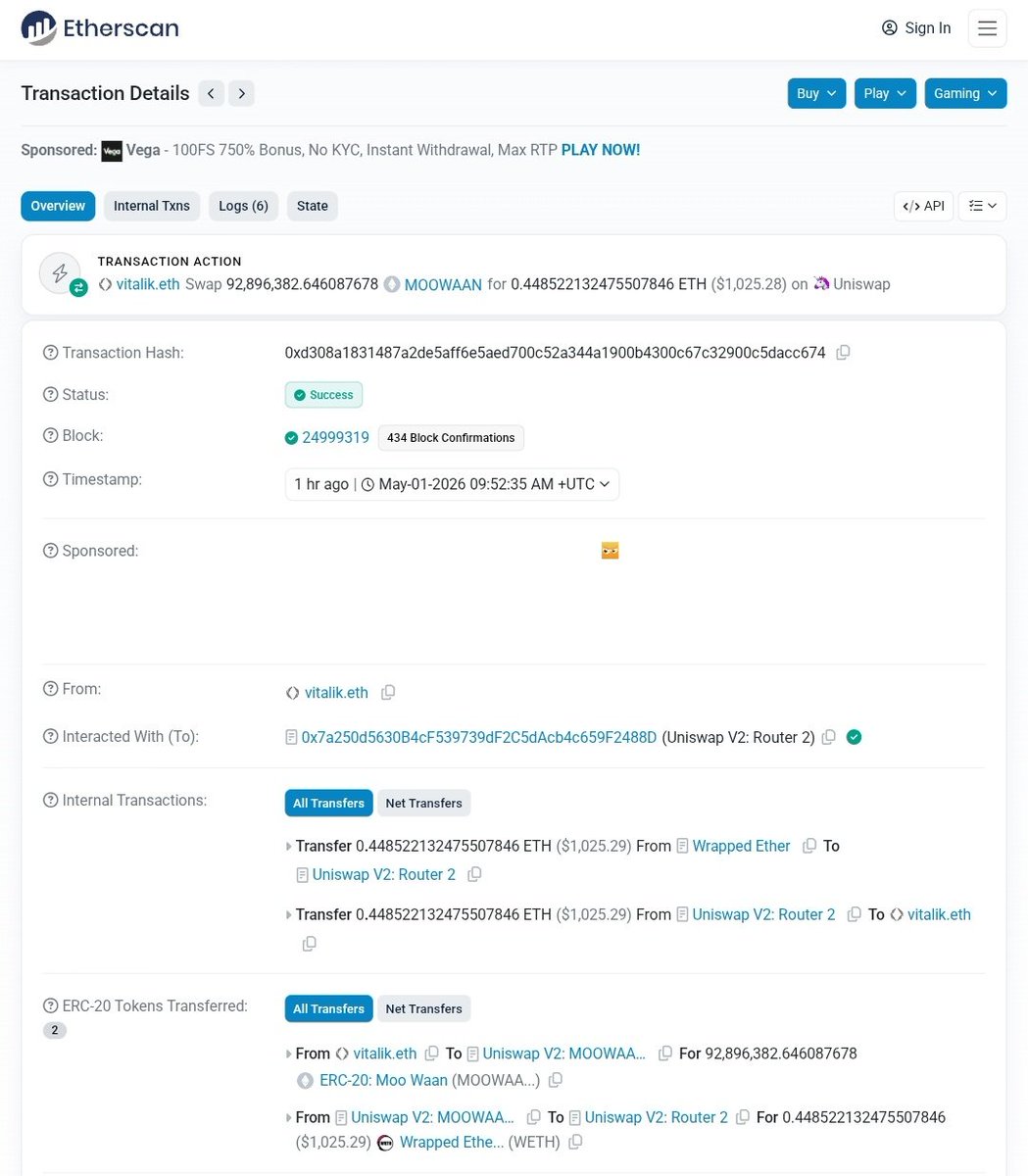This screenshot has width=1028, height=1176.
Task: Expand the first internal ETH transfer row
Action: point(288,847)
